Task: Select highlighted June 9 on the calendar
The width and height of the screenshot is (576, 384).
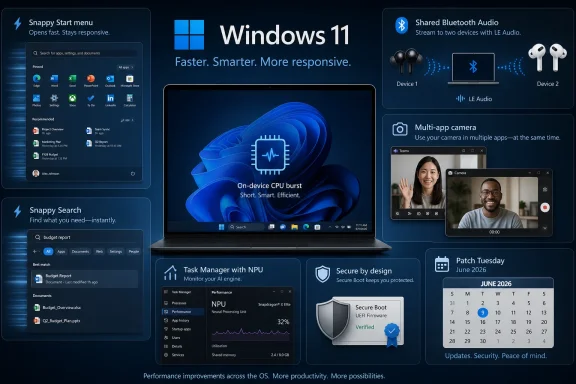Action: click(482, 312)
